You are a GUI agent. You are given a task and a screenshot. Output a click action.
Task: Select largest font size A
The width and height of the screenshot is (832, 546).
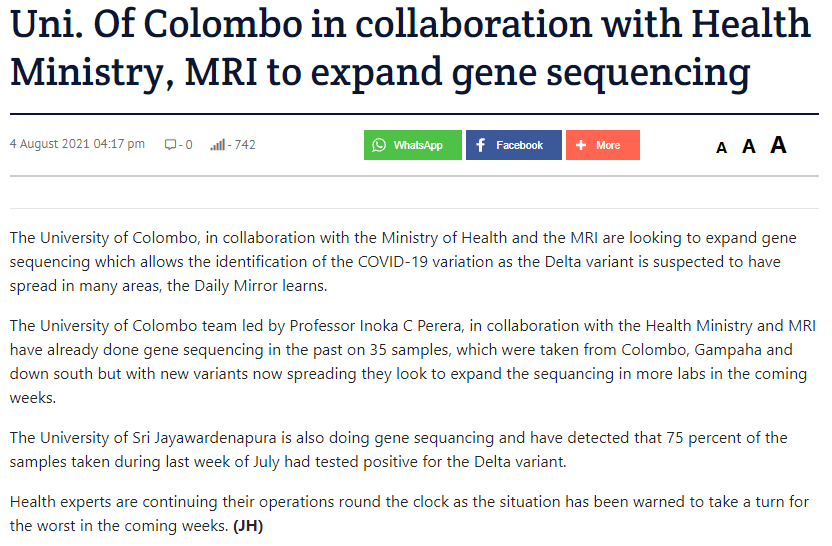pyautogui.click(x=778, y=144)
